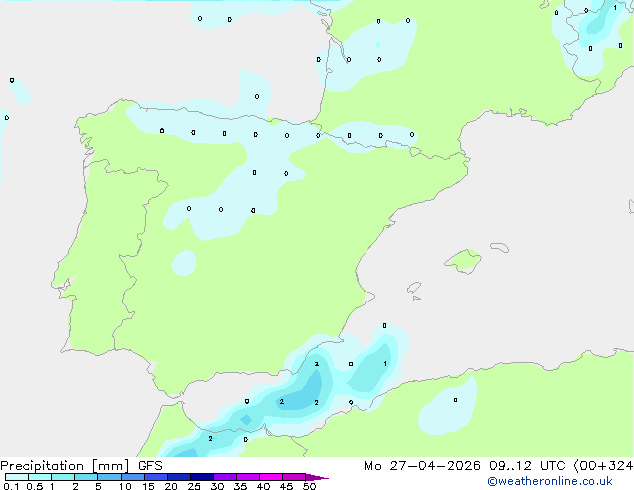Click the '0.1' legend scale number
This screenshot has height=490, width=634.
coord(11,486)
